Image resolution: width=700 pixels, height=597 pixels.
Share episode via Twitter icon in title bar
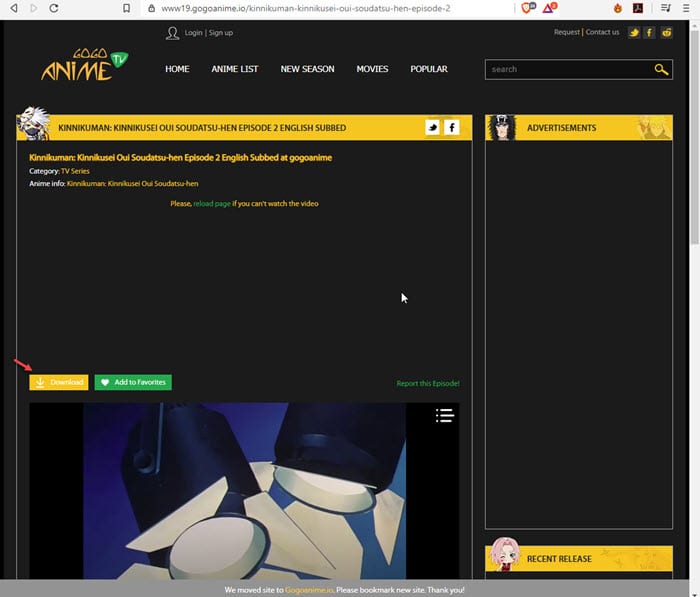(433, 128)
